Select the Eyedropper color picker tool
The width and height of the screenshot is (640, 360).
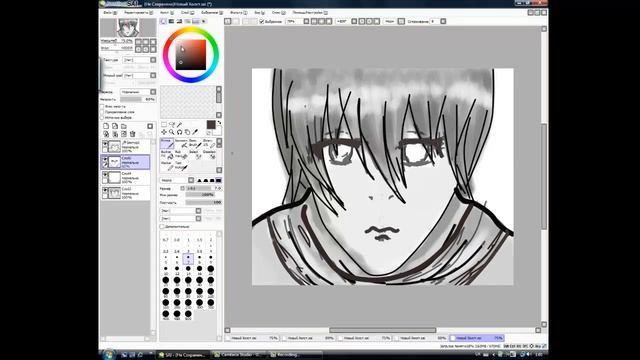(195, 132)
